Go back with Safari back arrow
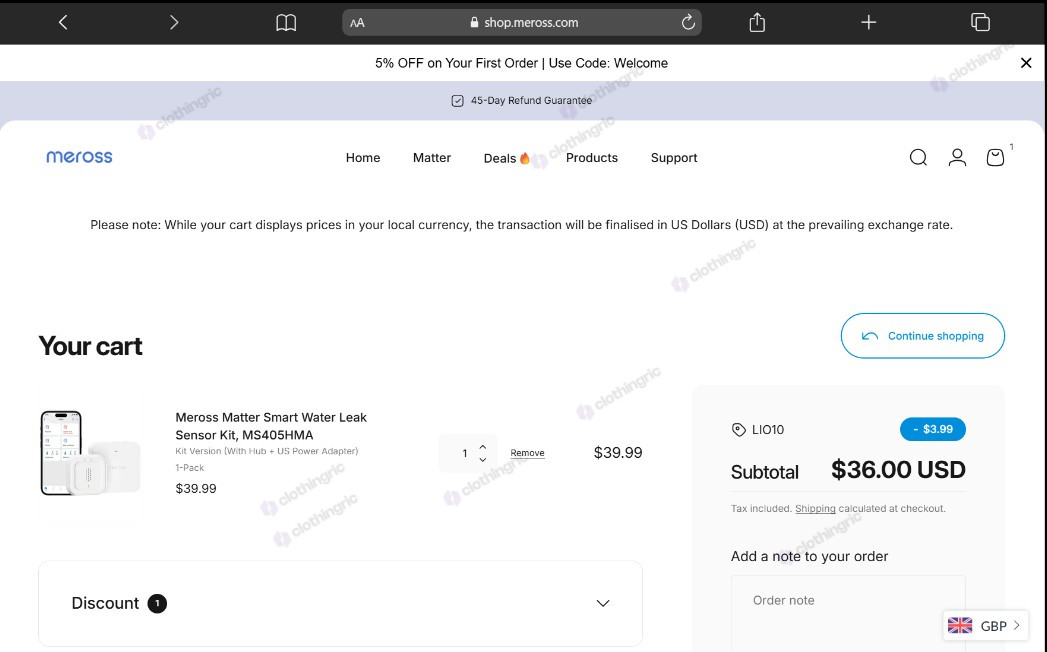Viewport: 1047px width, 652px height. point(63,23)
